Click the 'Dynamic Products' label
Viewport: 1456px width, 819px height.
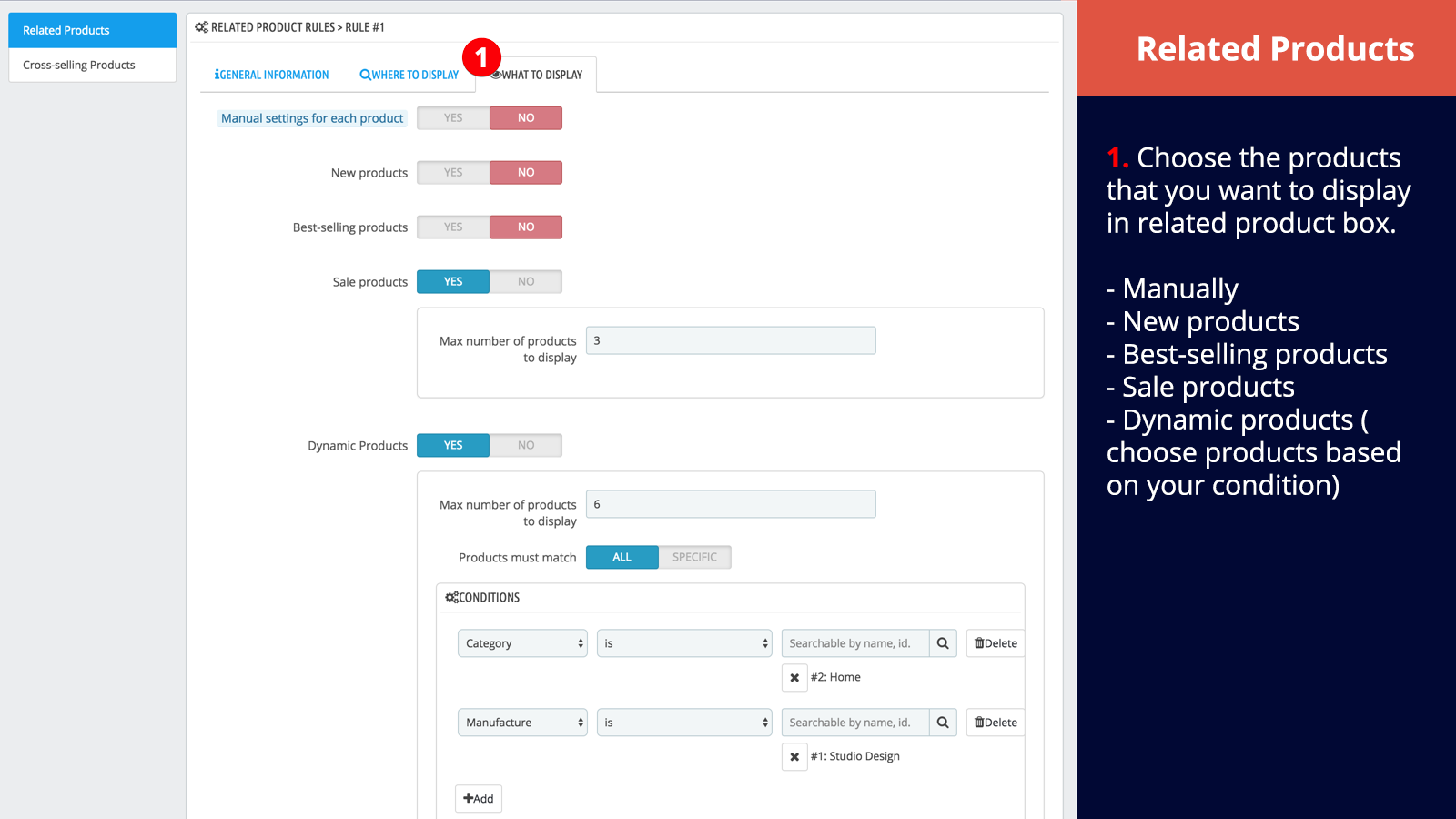[x=358, y=446]
